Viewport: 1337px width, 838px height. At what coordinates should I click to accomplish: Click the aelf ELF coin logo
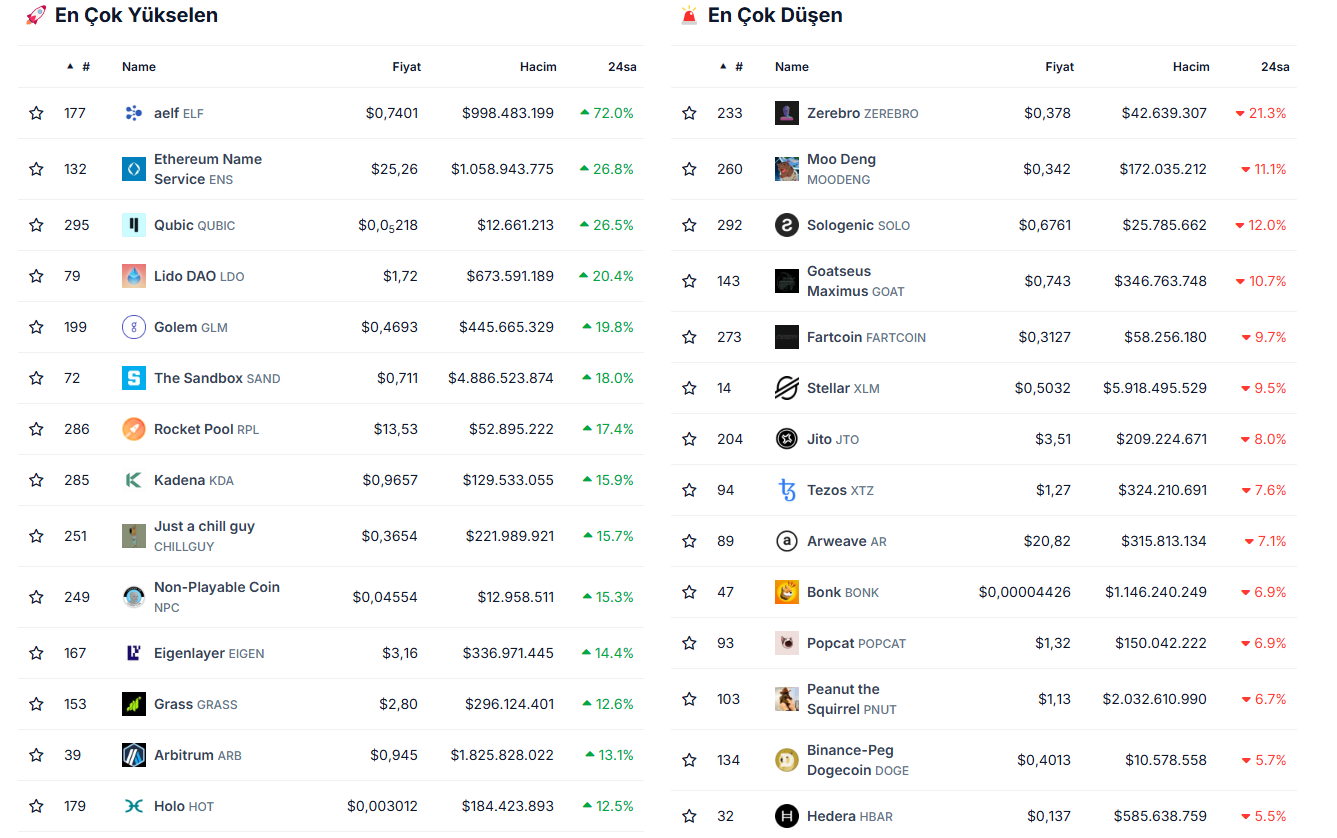pyautogui.click(x=134, y=113)
